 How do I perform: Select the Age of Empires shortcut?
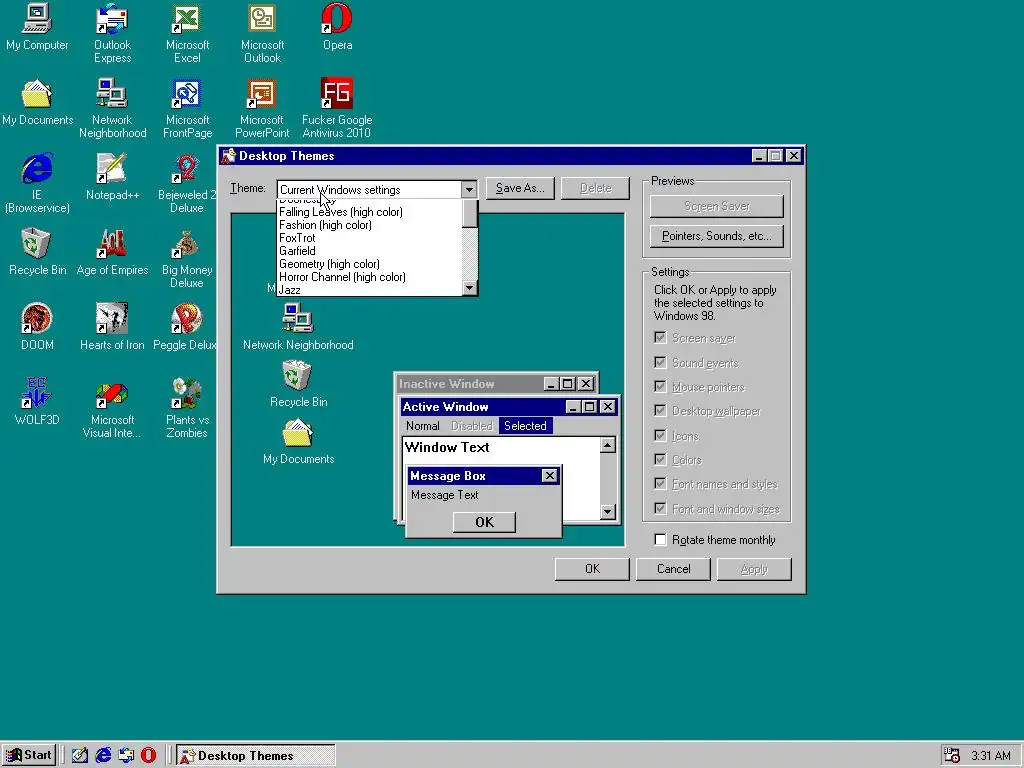(112, 251)
